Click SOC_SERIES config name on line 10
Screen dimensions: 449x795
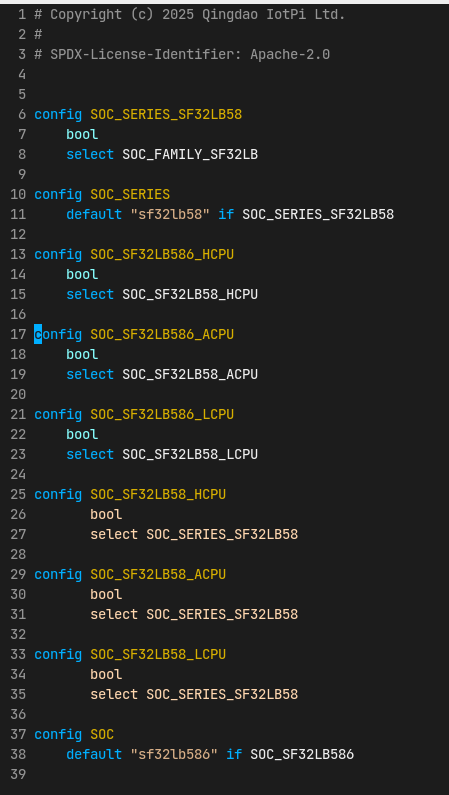(130, 195)
